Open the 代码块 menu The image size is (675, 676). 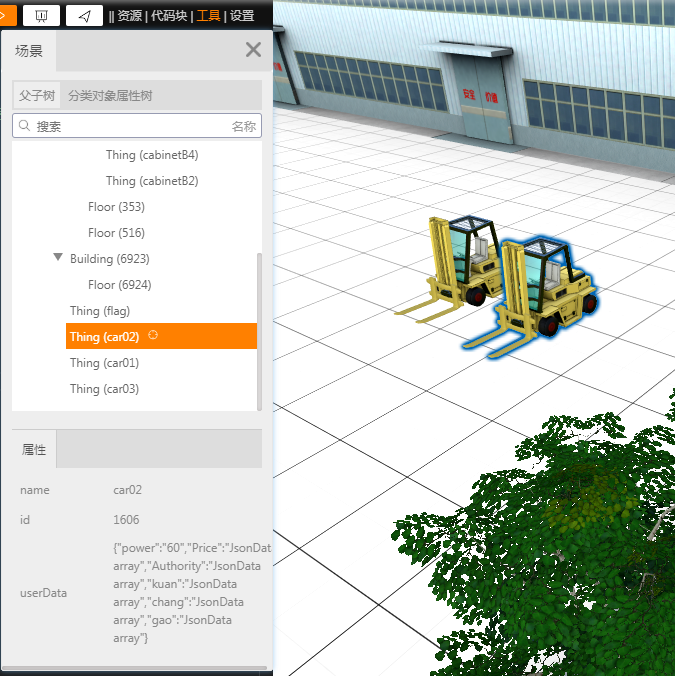[x=169, y=16]
